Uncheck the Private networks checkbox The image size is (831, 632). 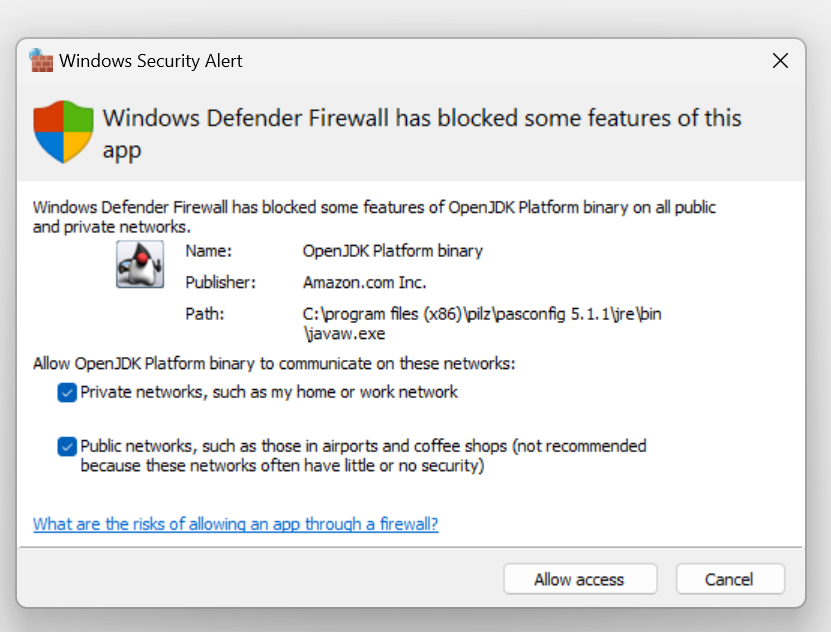click(x=67, y=393)
